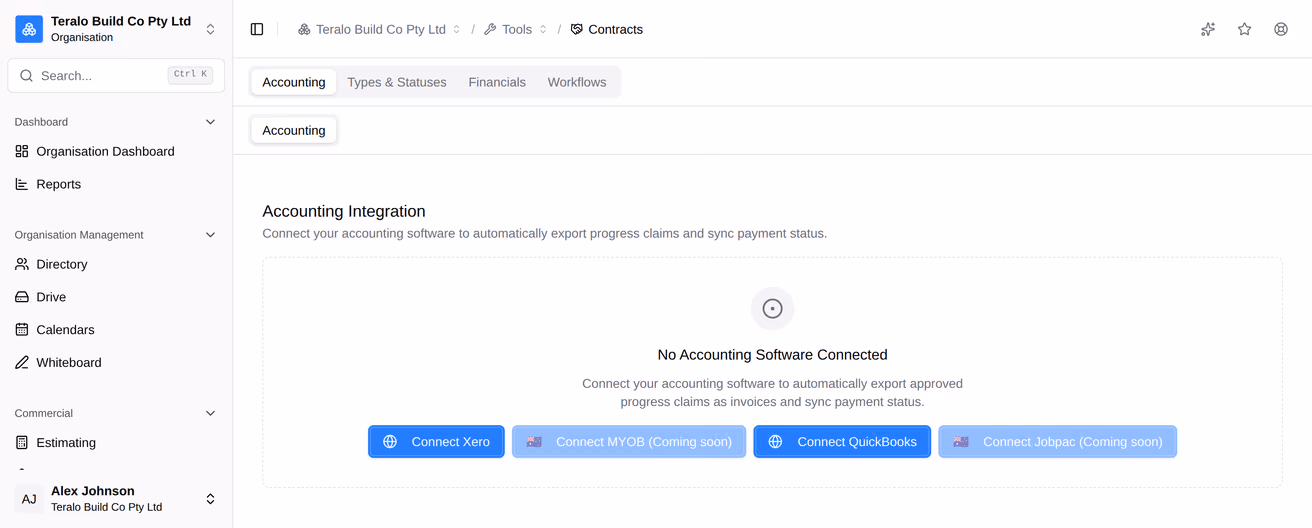Click the circular no-connection status icon
The height and width of the screenshot is (528, 1312).
pyautogui.click(x=772, y=309)
